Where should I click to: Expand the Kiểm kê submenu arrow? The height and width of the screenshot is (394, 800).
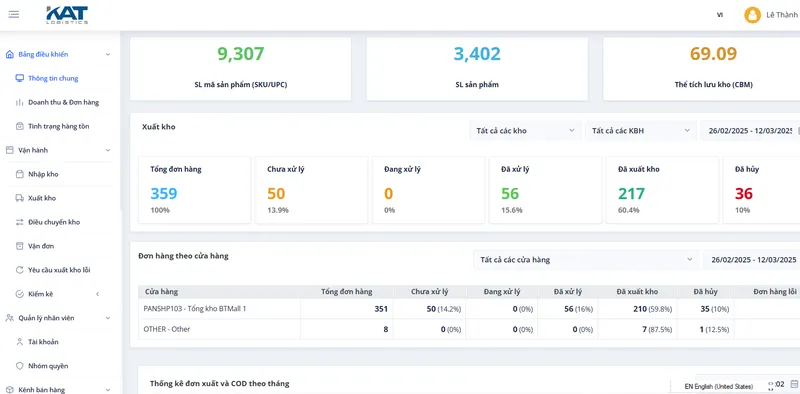(97, 294)
